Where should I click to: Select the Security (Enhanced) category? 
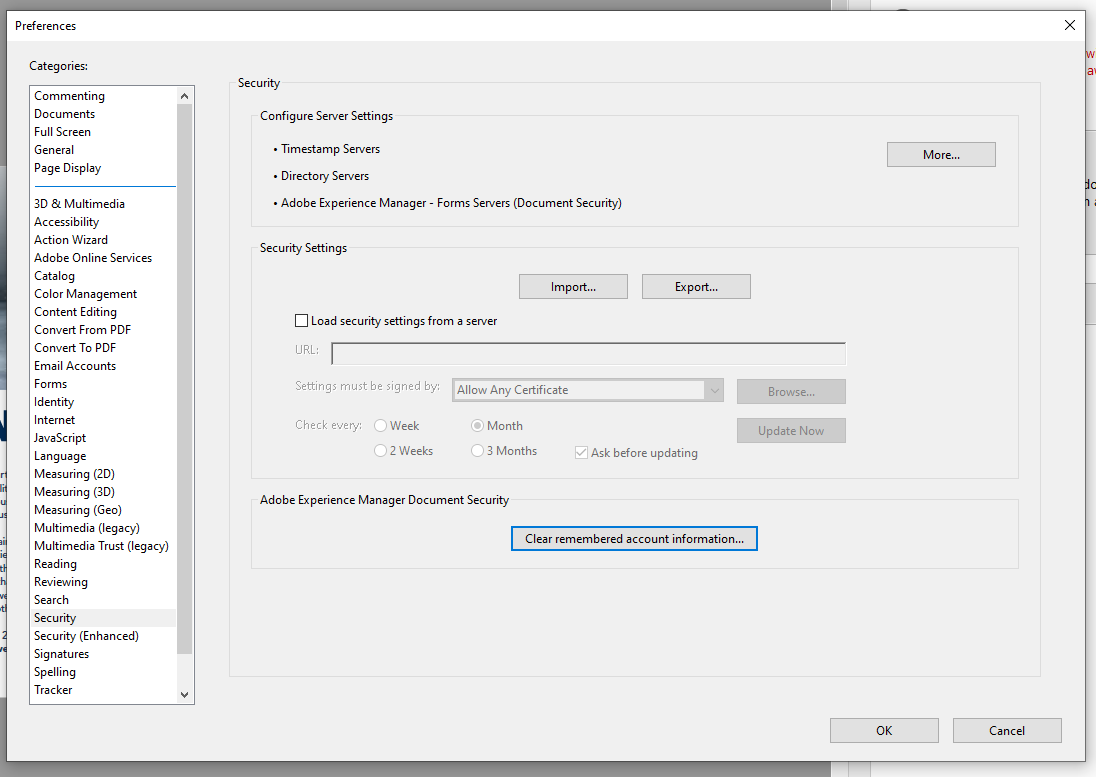86,635
